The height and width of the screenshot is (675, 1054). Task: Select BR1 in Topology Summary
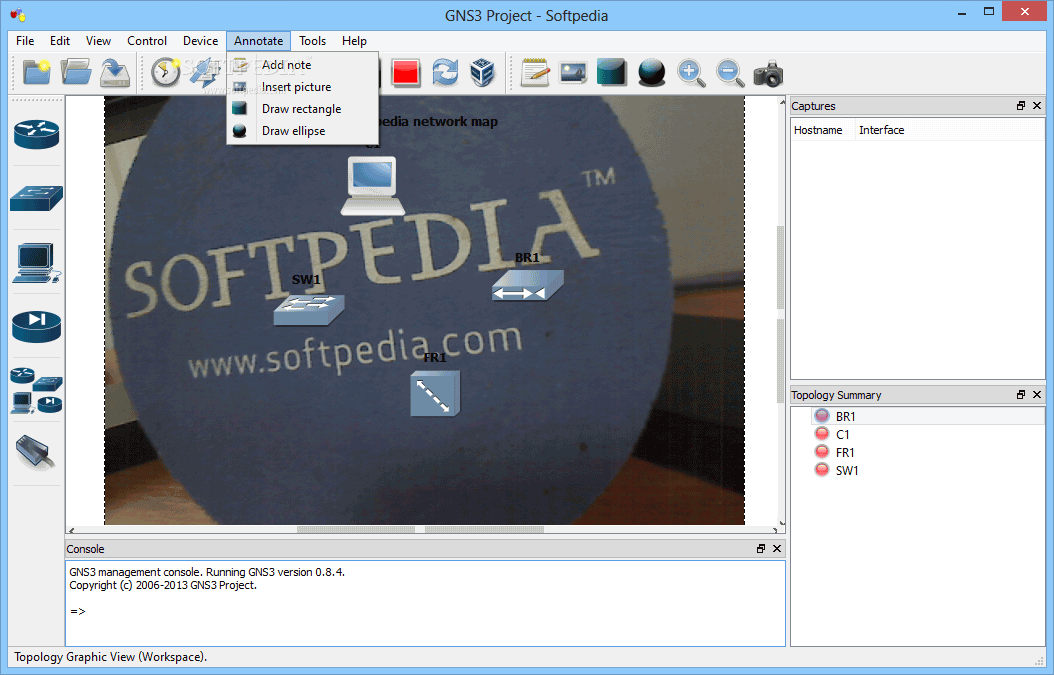(845, 417)
